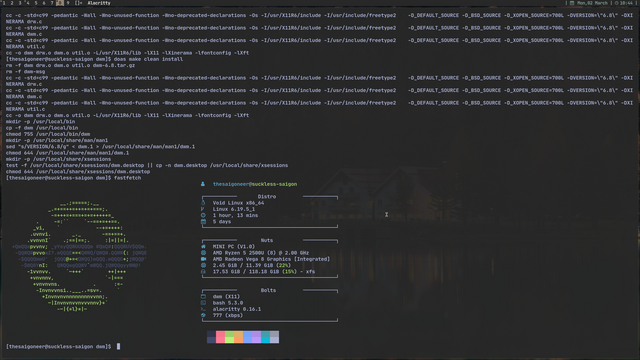Click the green color block

(x=229, y=337)
